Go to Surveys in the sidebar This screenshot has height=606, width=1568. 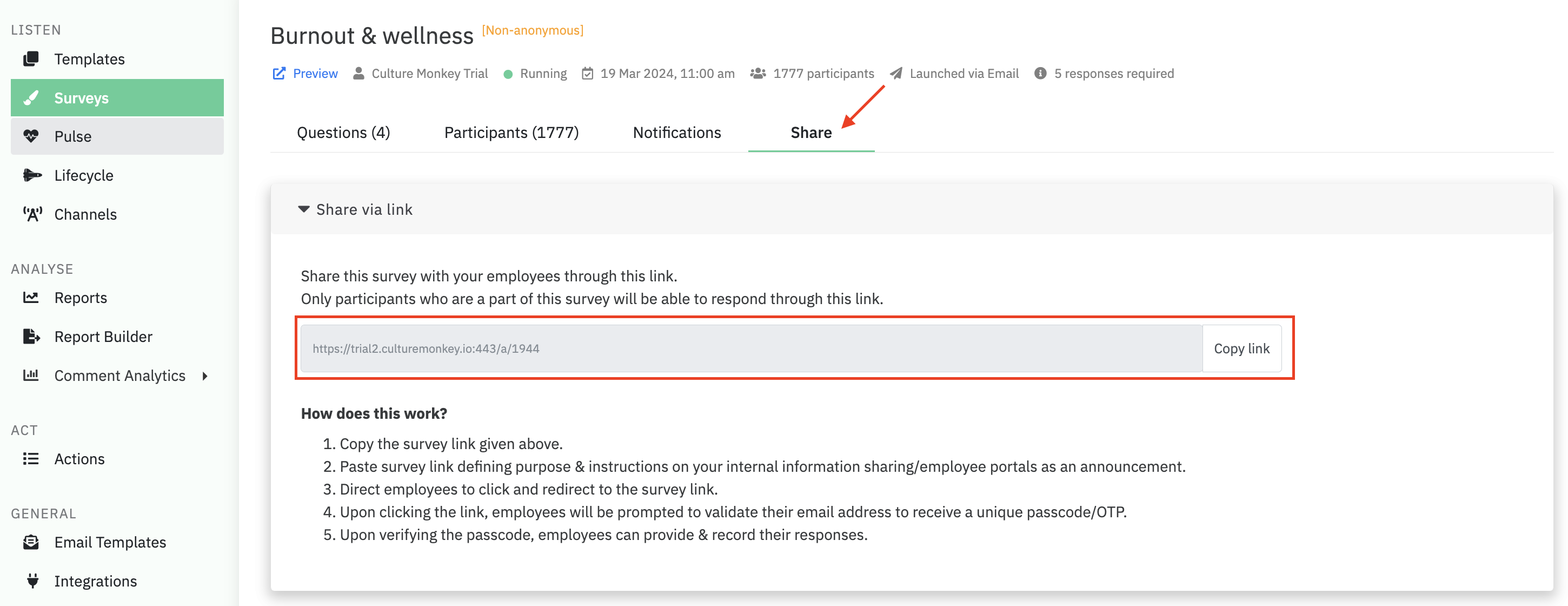[x=117, y=97]
